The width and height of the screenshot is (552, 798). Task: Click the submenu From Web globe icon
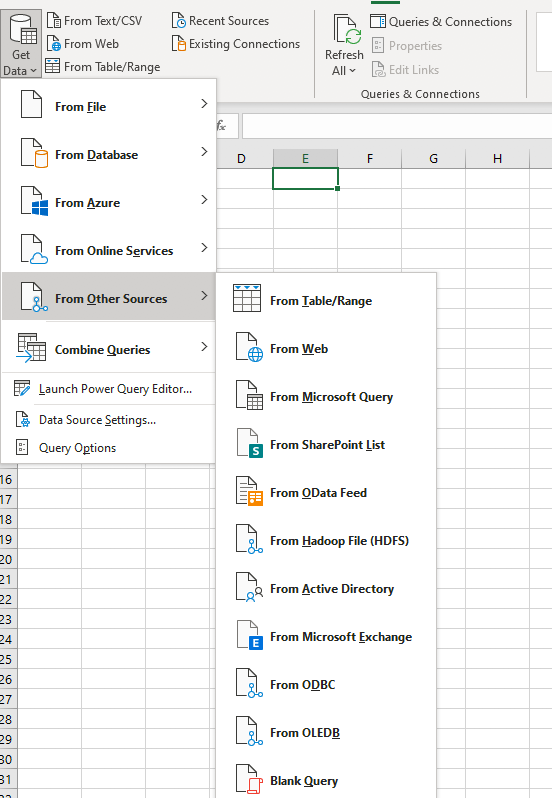coord(249,347)
